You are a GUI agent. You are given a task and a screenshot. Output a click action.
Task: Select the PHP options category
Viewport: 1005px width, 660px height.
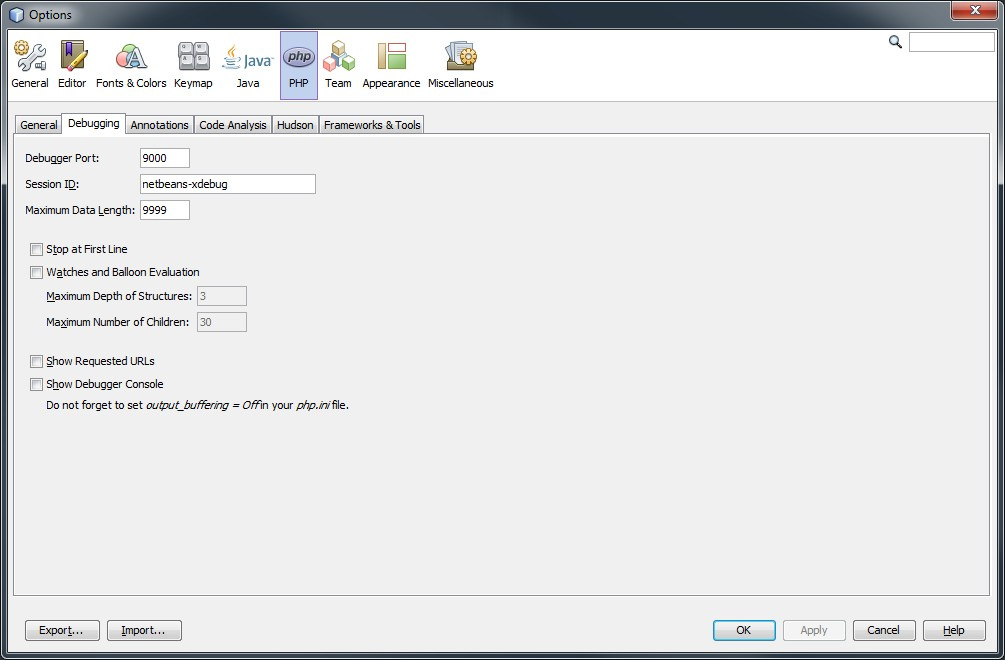point(299,65)
